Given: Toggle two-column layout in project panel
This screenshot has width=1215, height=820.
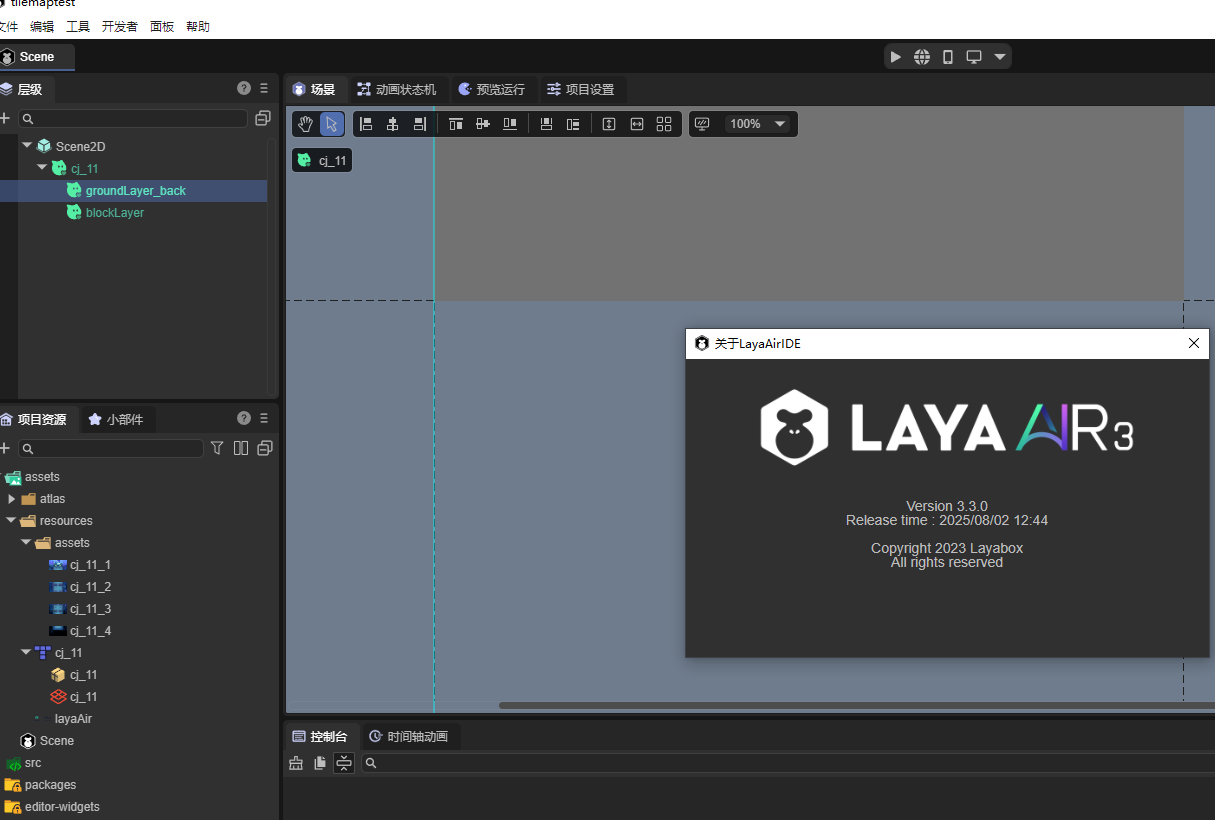Looking at the screenshot, I should point(241,448).
